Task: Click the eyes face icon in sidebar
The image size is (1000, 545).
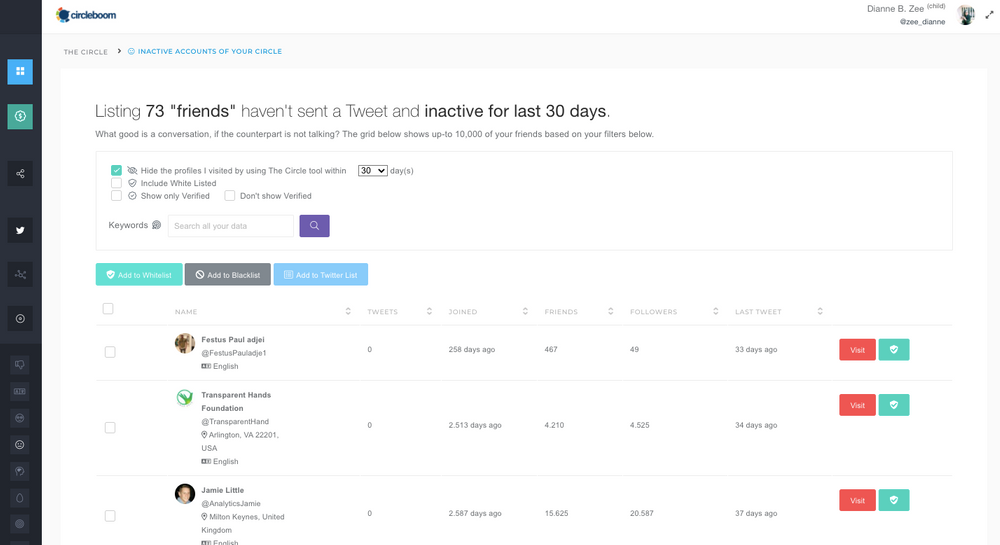Action: coord(20,418)
